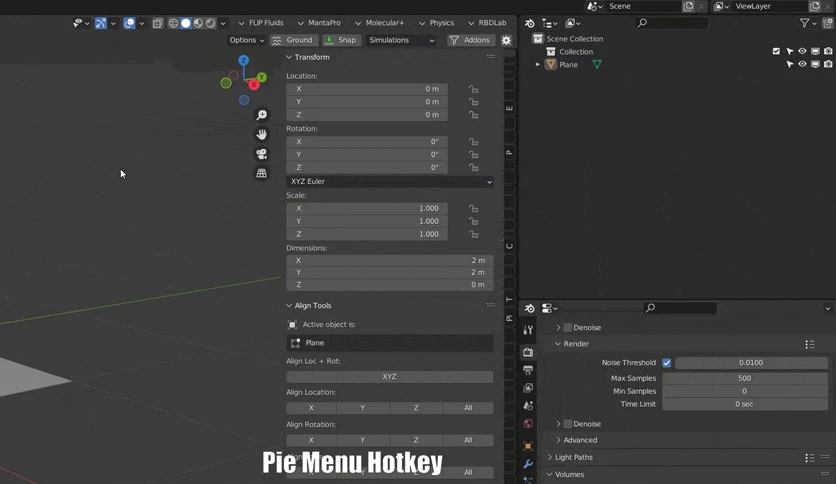Click the Noise Threshold 0.0100 value field

(x=751, y=362)
